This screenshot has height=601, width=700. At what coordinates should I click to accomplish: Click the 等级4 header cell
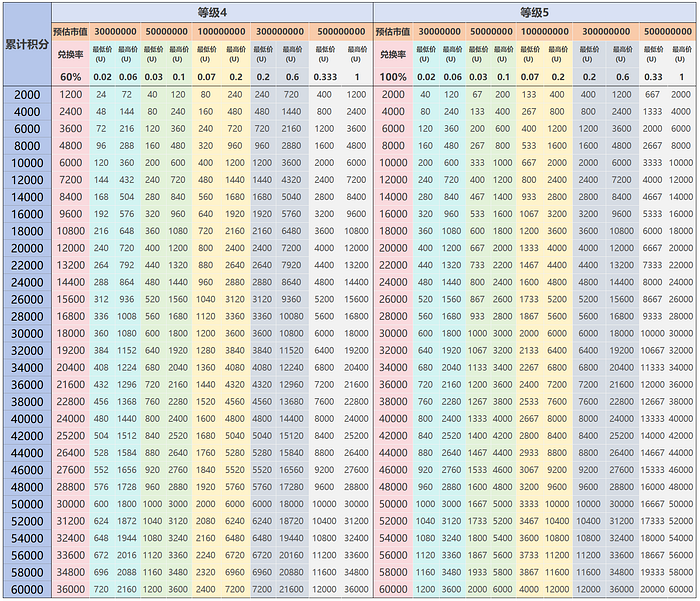[211, 12]
